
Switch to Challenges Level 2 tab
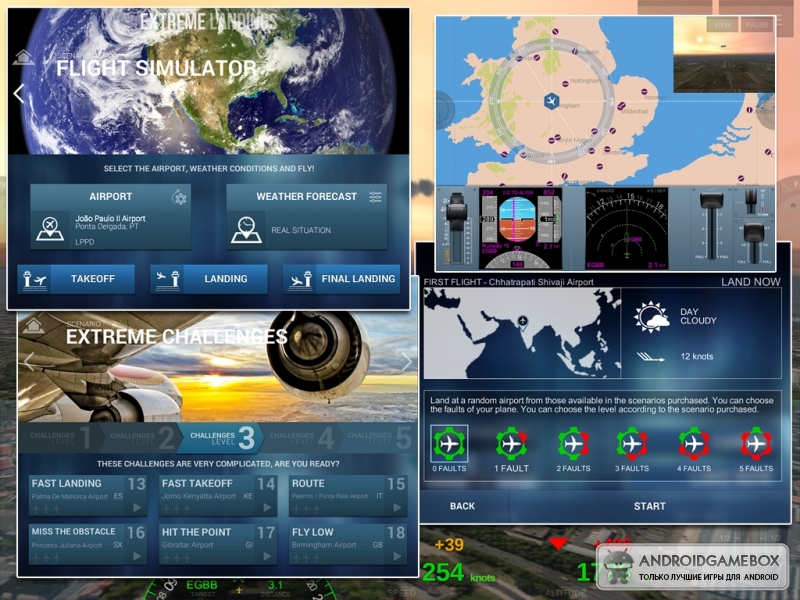point(140,438)
